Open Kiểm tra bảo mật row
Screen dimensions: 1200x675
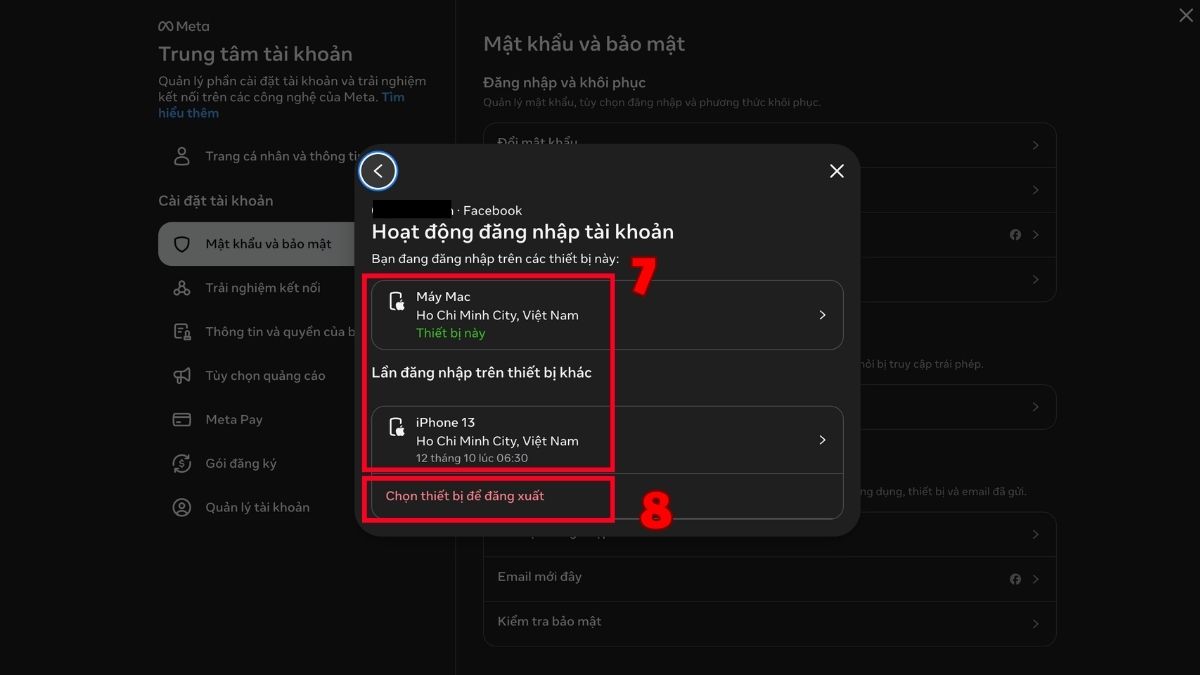770,623
